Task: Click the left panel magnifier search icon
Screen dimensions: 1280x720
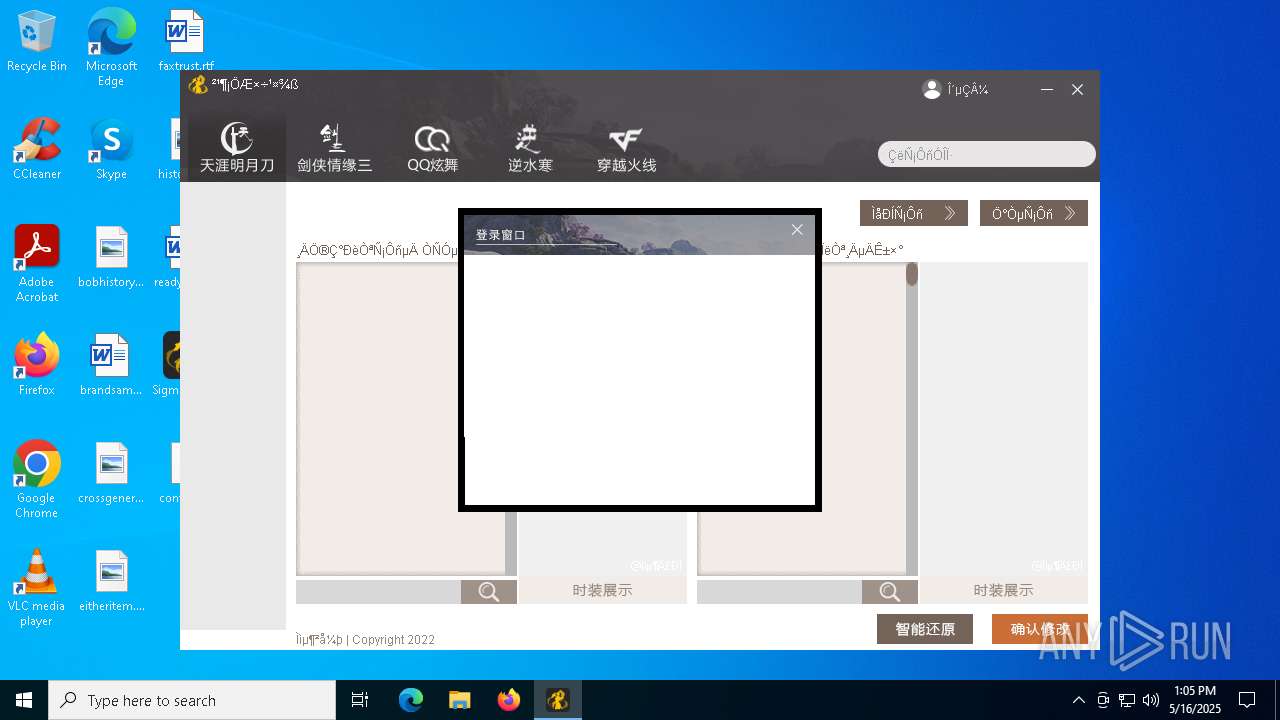Action: (489, 592)
